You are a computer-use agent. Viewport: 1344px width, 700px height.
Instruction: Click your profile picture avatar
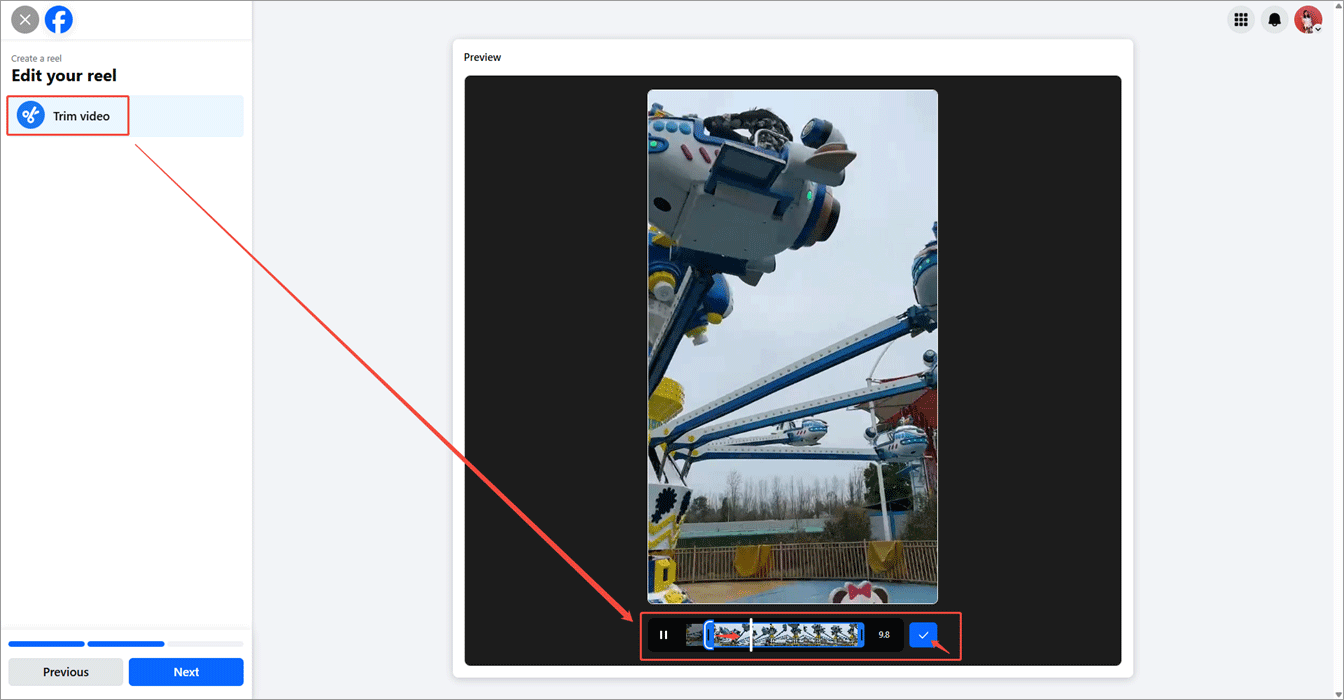coord(1307,19)
